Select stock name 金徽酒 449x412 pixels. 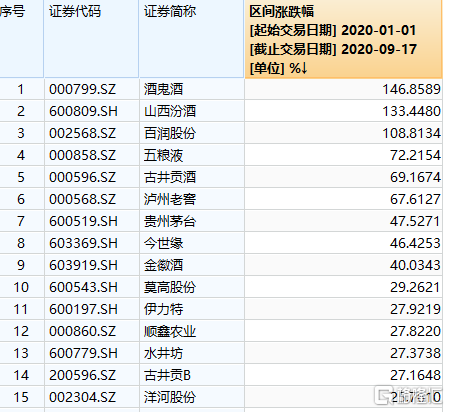163,265
